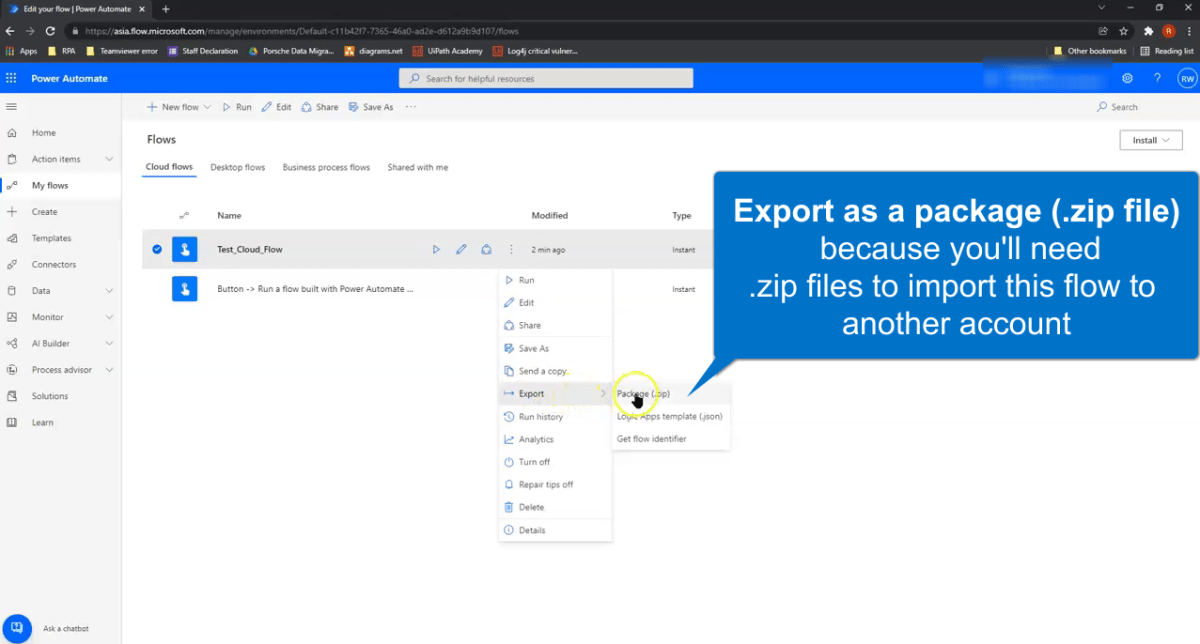Reload the page with browser refresh button
Image resolution: width=1200 pixels, height=644 pixels.
pyautogui.click(x=50, y=31)
